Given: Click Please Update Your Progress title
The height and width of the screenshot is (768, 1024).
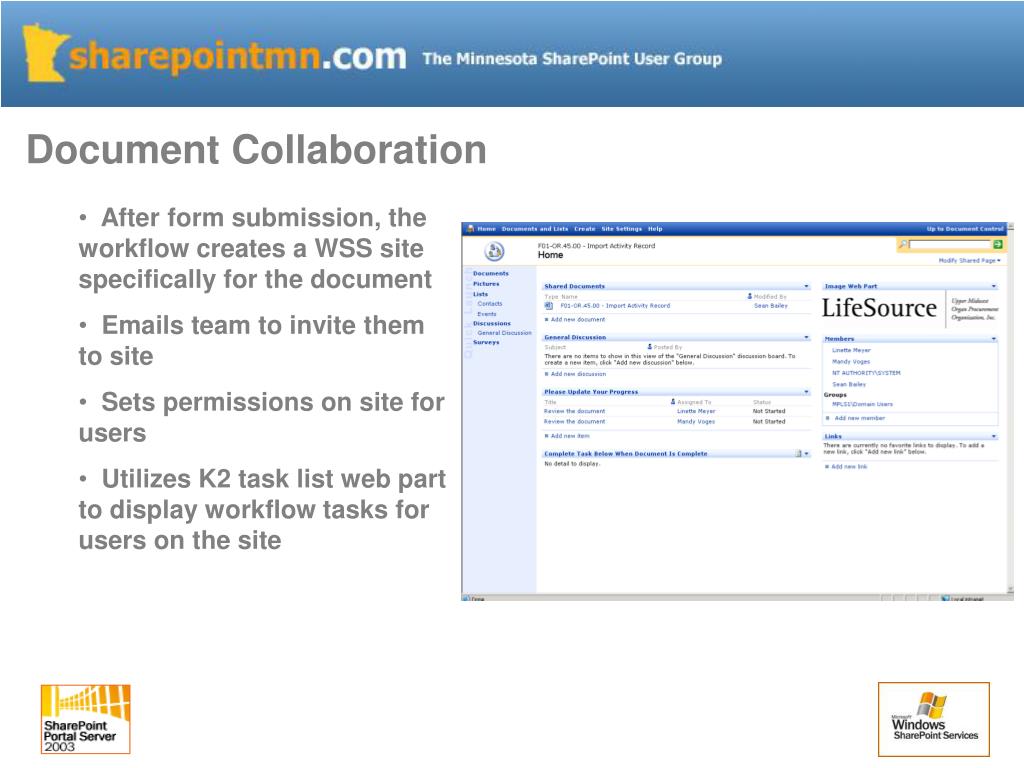Looking at the screenshot, I should pyautogui.click(x=591, y=392).
